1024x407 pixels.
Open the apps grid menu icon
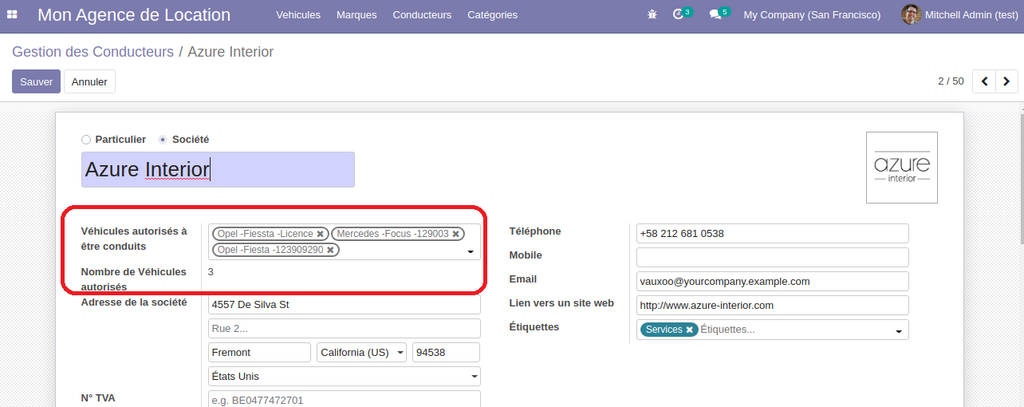point(12,14)
